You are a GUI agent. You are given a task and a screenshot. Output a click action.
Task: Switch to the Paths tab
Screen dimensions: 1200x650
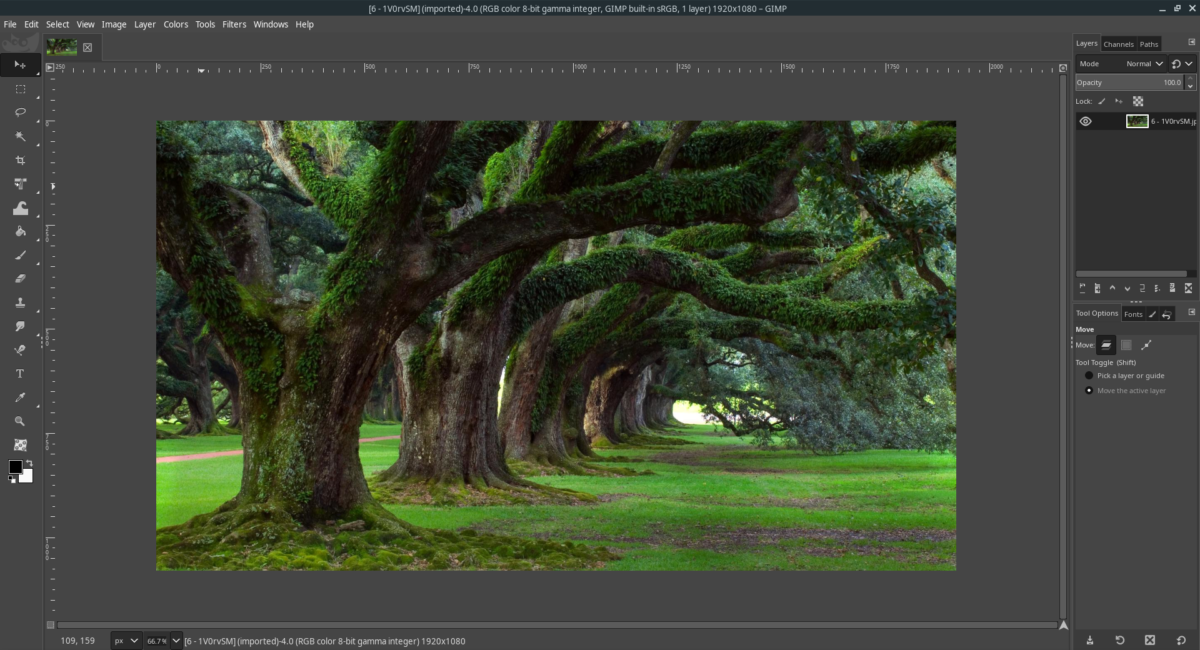(1149, 44)
